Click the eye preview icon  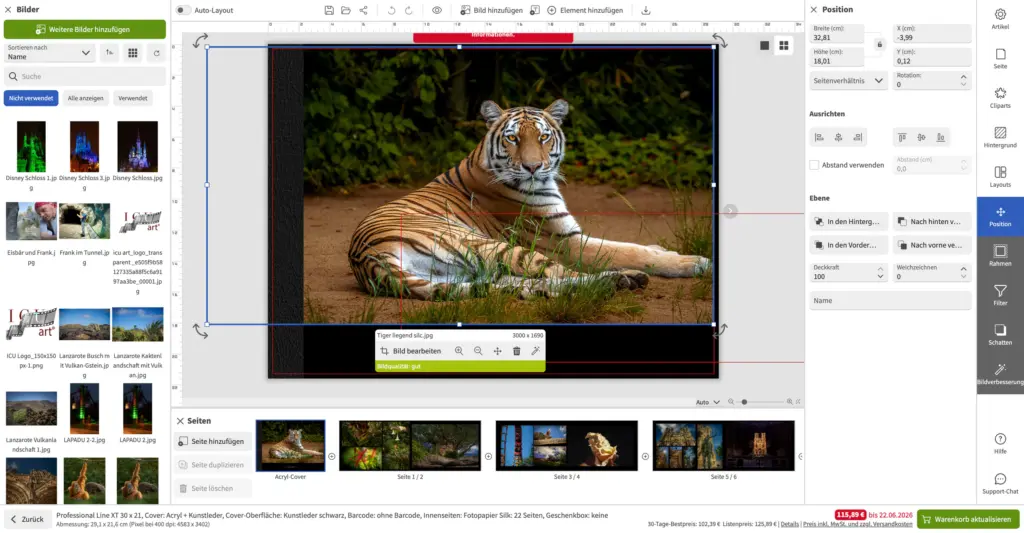point(437,10)
